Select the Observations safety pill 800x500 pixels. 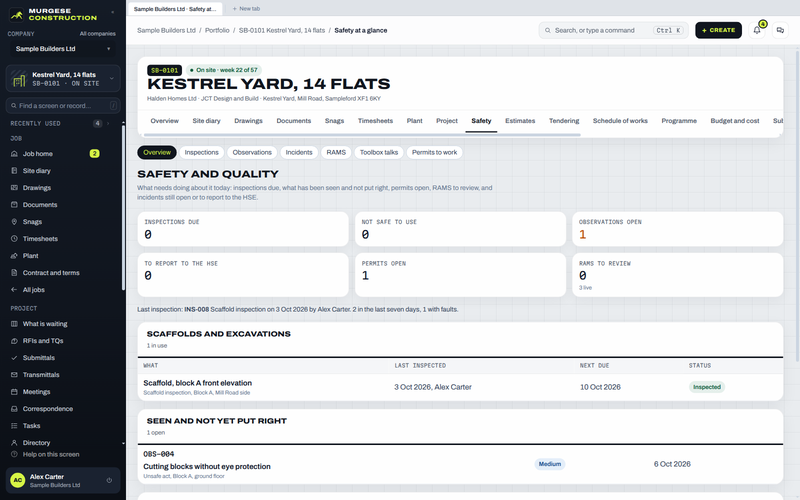tap(252, 153)
